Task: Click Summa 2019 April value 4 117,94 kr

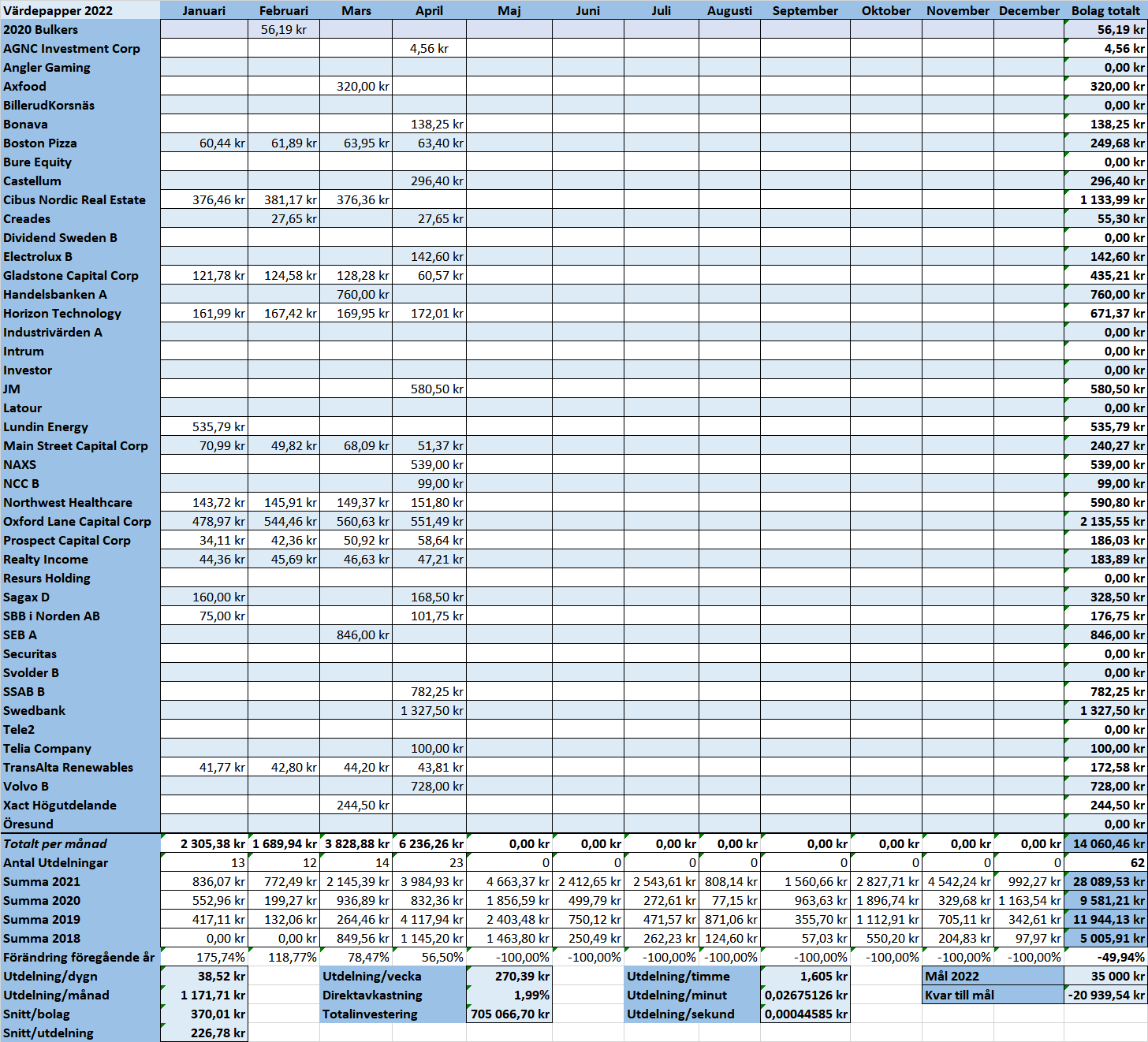Action: [x=429, y=919]
